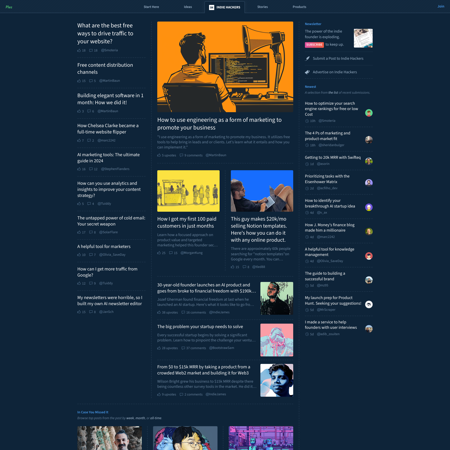450x450 pixels.
Task: Upvote the best free traffic ways post
Action: click(x=79, y=50)
